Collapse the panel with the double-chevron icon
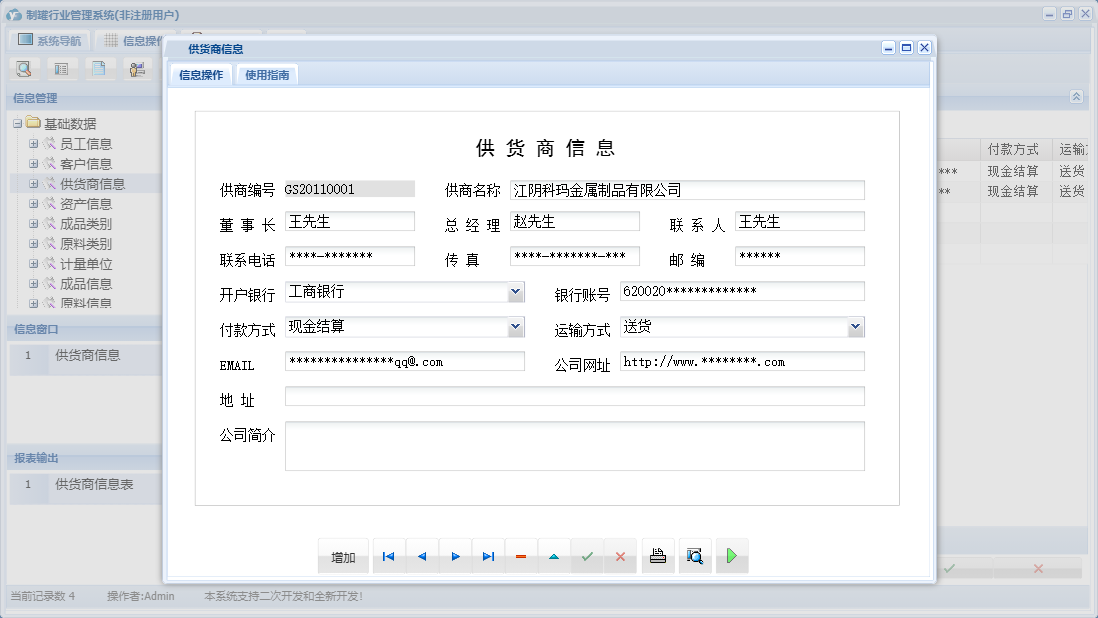Screen dimensions: 1098x618 (x=1076, y=97)
